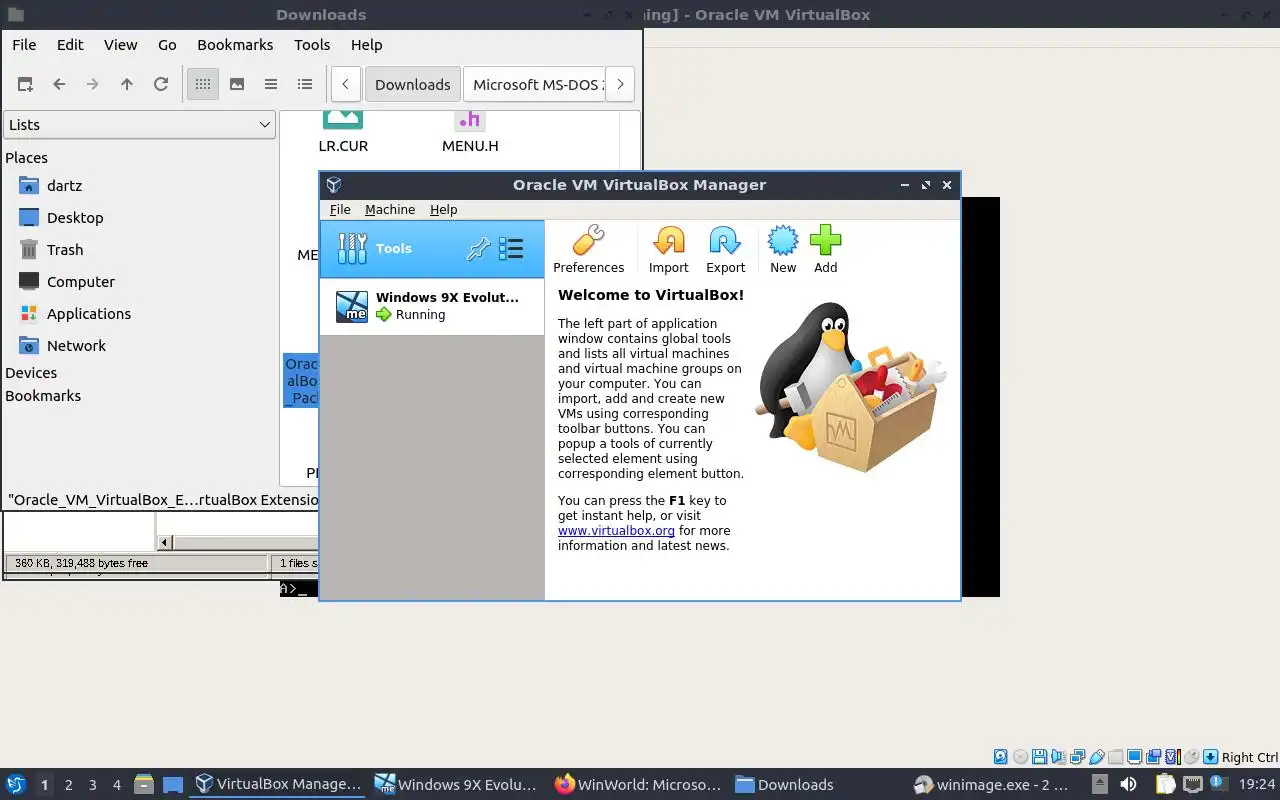The height and width of the screenshot is (800, 1280).
Task: Select the LR.CUR file
Action: pos(343,133)
